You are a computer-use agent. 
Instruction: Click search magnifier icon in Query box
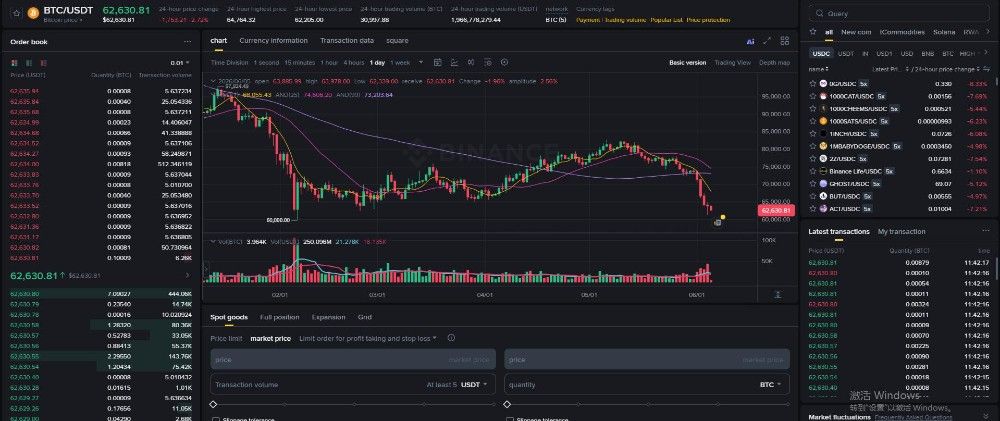click(819, 13)
